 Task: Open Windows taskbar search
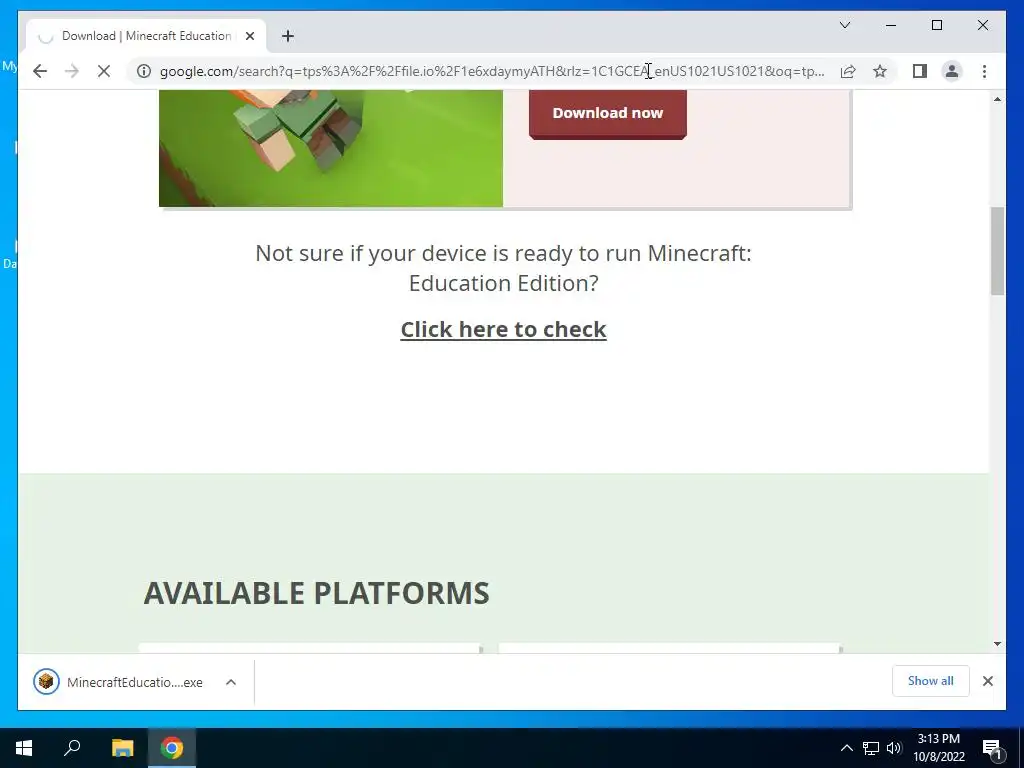point(72,748)
